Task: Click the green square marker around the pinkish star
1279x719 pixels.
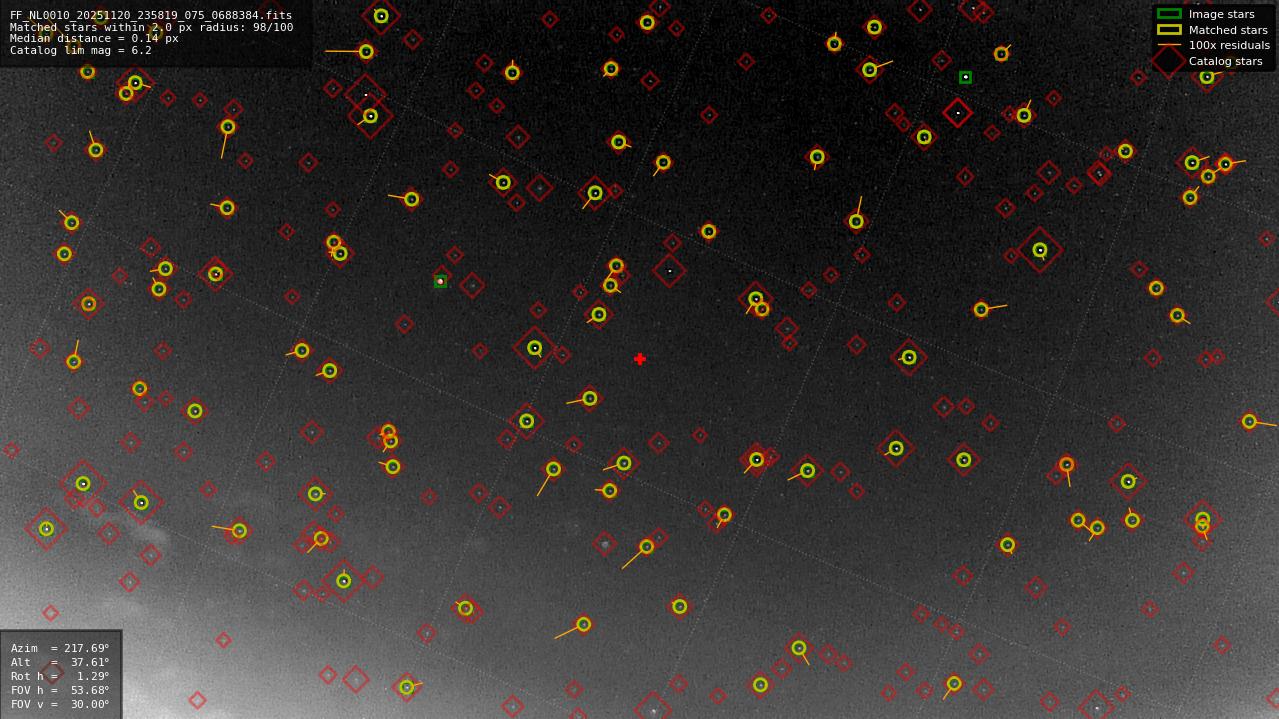Action: click(440, 281)
